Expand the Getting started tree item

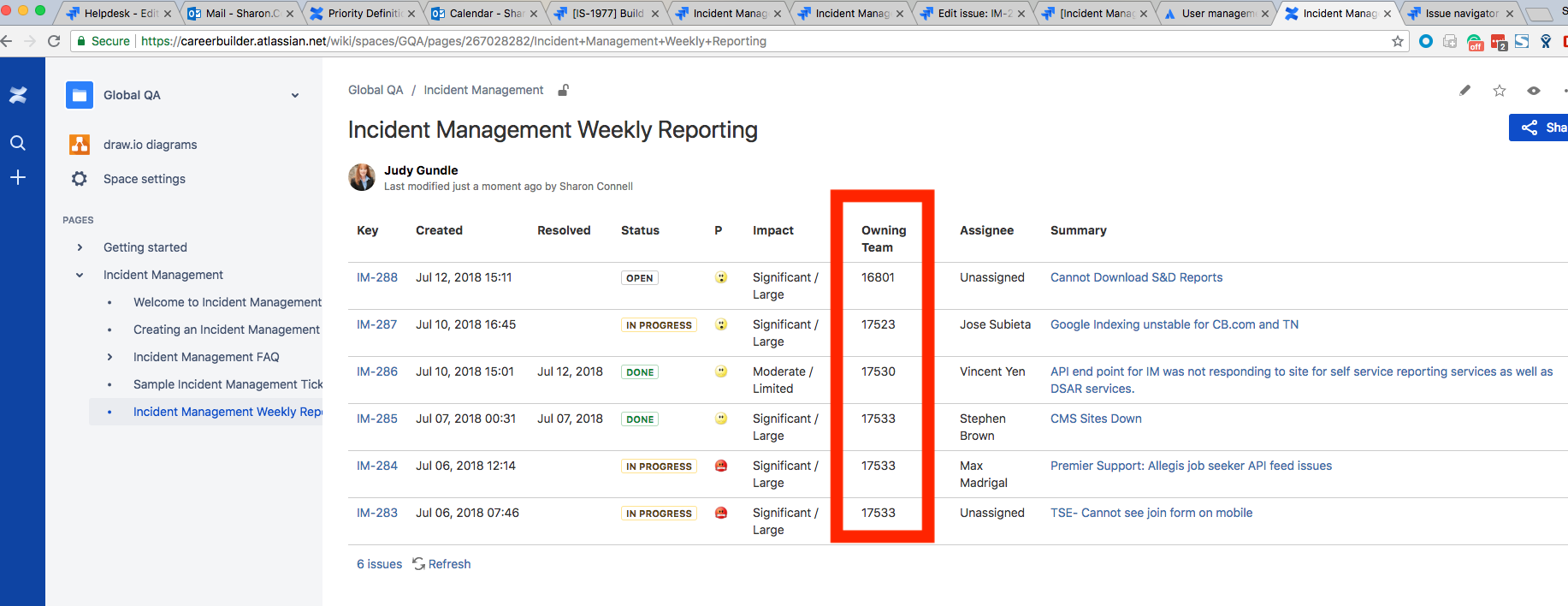(80, 247)
